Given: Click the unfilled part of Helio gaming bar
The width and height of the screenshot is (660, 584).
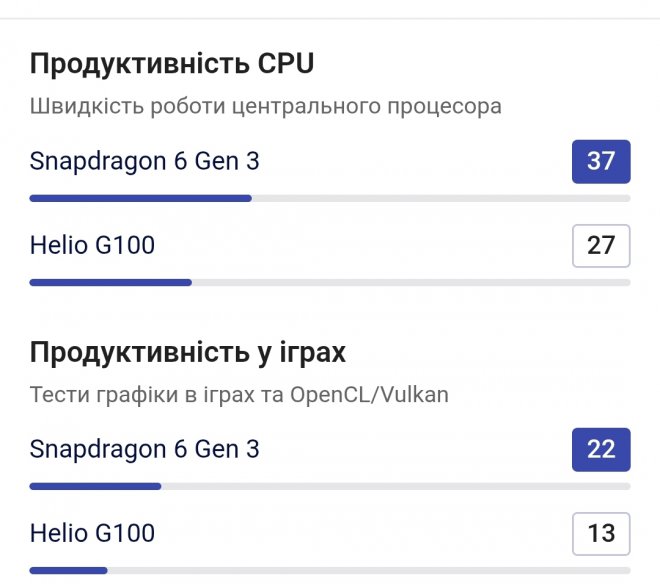Looking at the screenshot, I should pos(370,570).
